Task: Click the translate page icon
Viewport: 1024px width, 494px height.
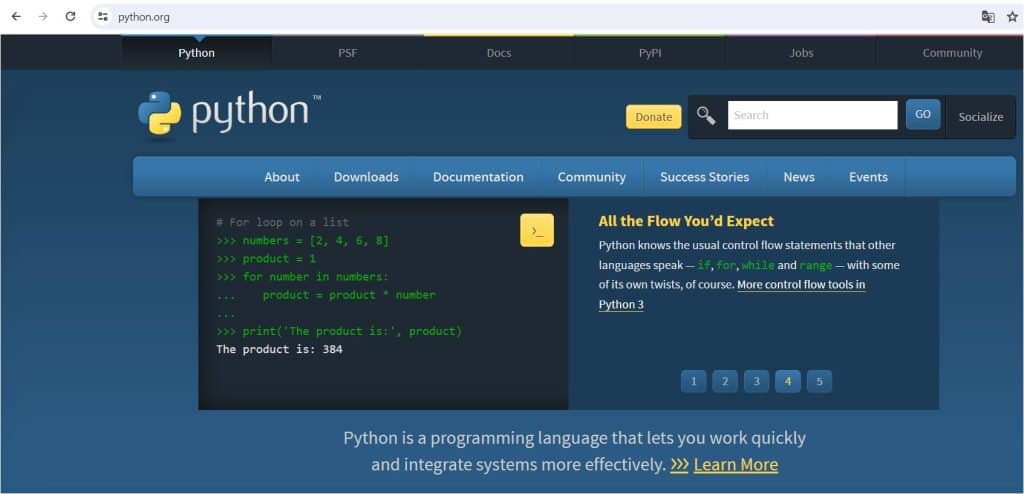Action: (x=988, y=16)
